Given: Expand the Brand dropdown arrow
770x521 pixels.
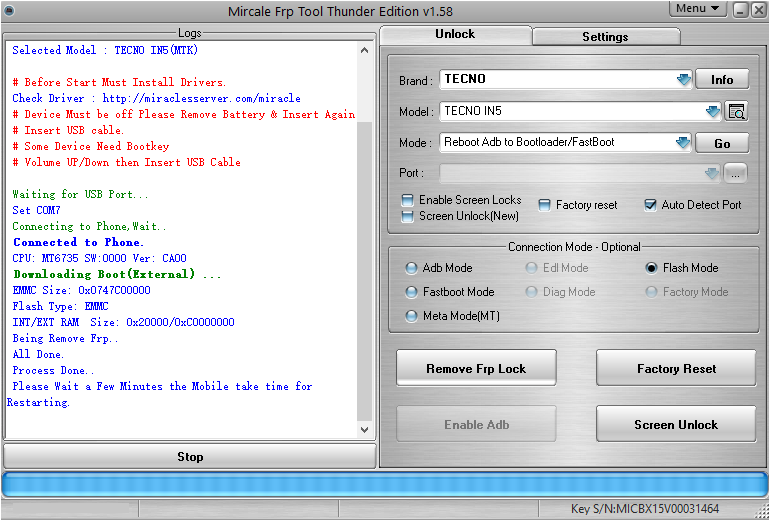Looking at the screenshot, I should (x=683, y=80).
